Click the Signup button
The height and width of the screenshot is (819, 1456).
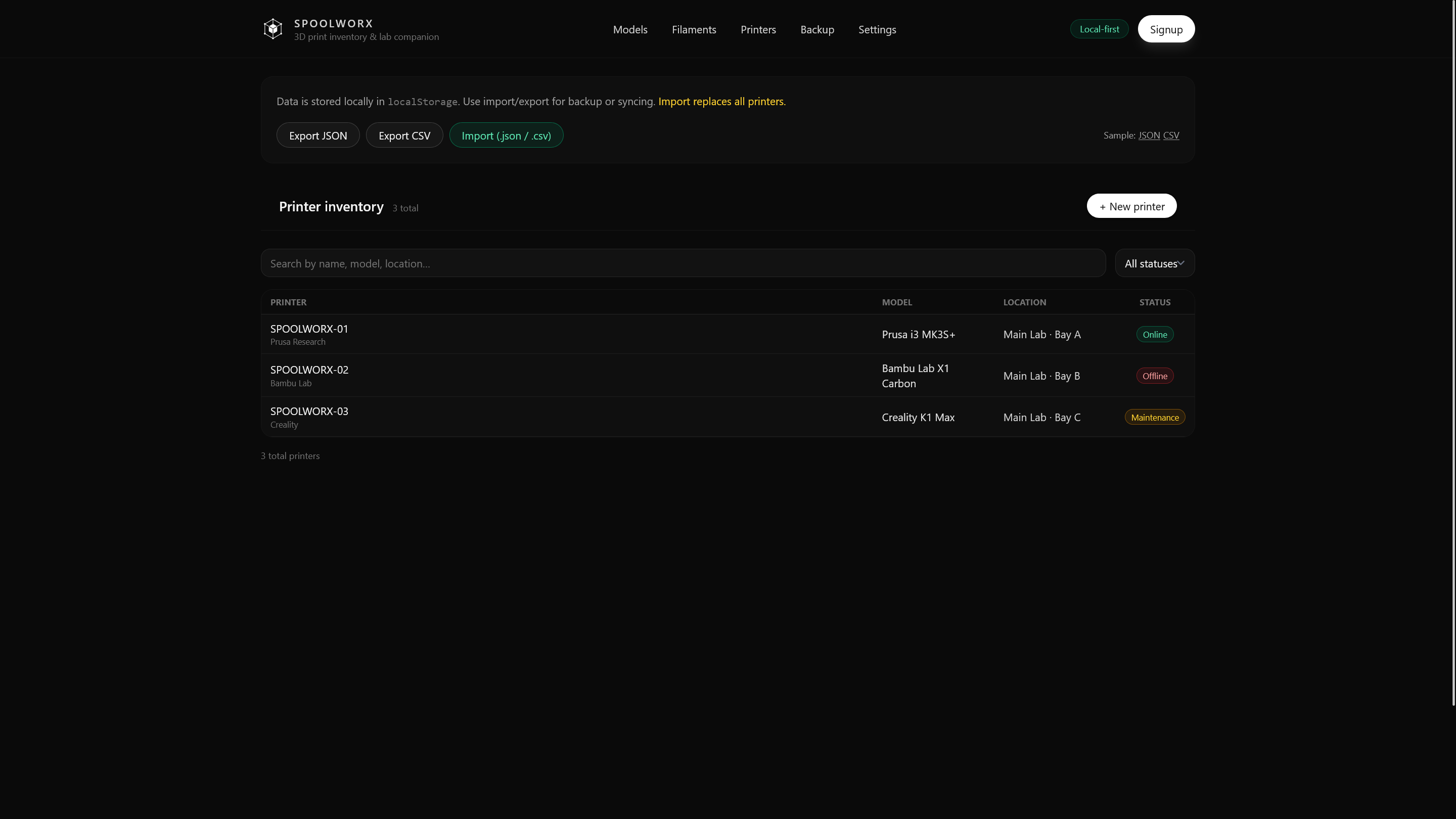[1165, 29]
